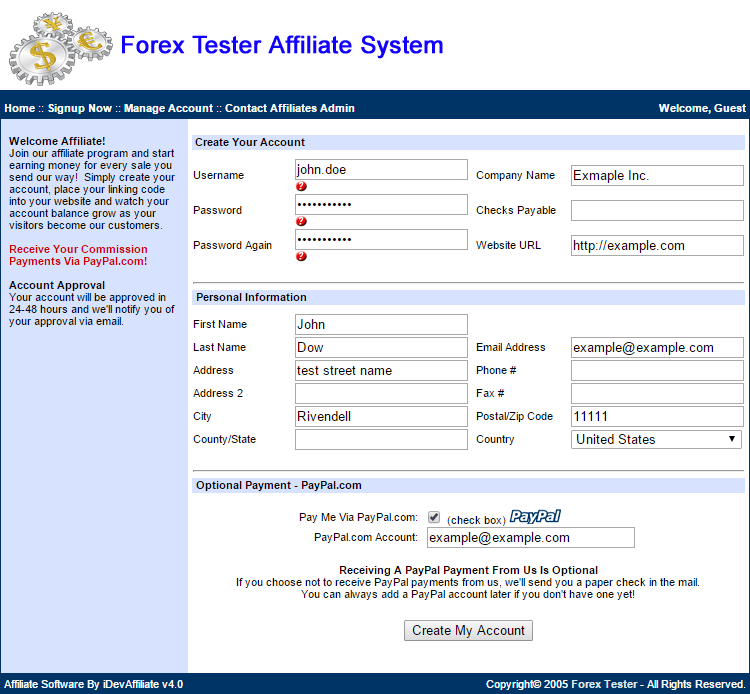Click the PayPal.com Account input field

(x=531, y=538)
